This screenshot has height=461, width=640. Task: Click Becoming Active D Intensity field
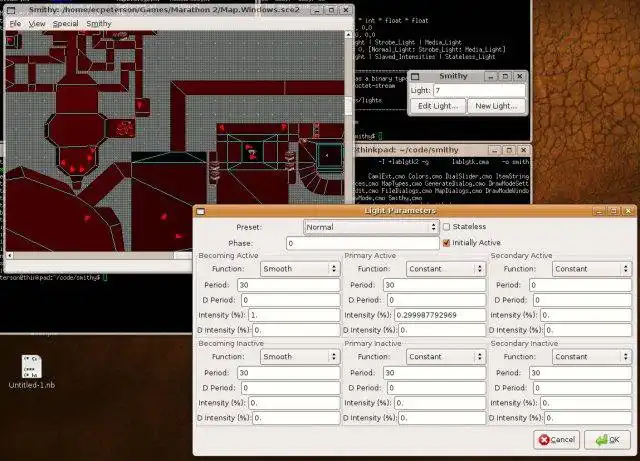(x=296, y=330)
